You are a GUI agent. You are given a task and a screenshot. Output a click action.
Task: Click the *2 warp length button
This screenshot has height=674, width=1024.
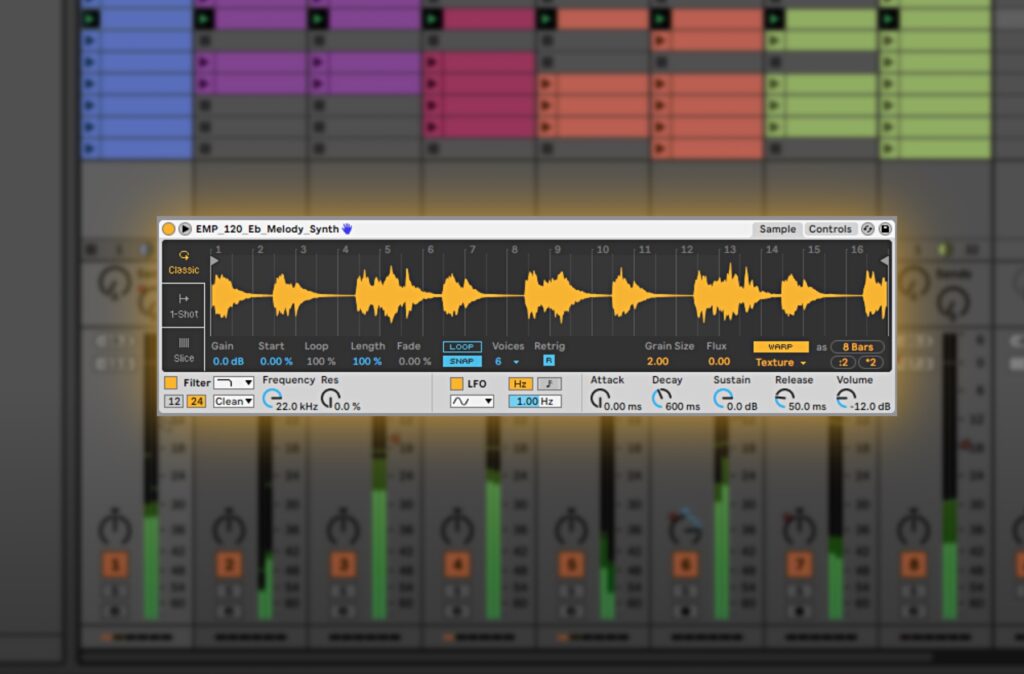[871, 362]
